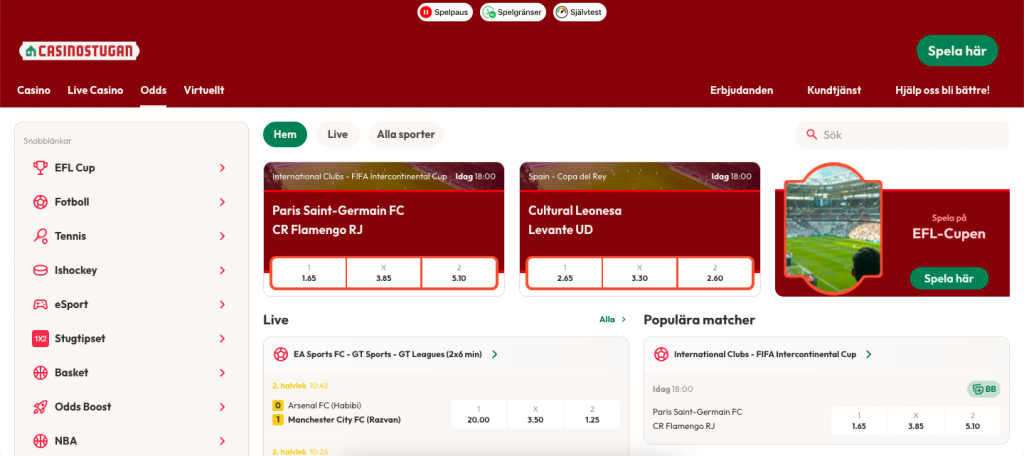Screen dimensions: 1024x456
Task: Click football icon beside EA Sports FC league
Action: [281, 354]
